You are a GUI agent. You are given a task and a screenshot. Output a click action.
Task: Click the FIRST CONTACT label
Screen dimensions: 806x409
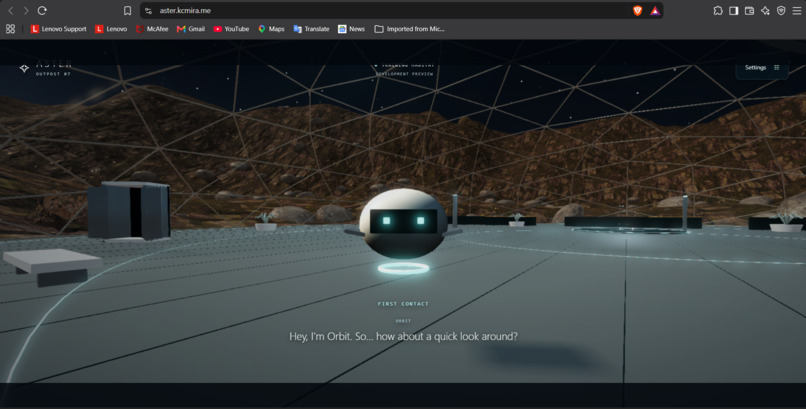(403, 304)
